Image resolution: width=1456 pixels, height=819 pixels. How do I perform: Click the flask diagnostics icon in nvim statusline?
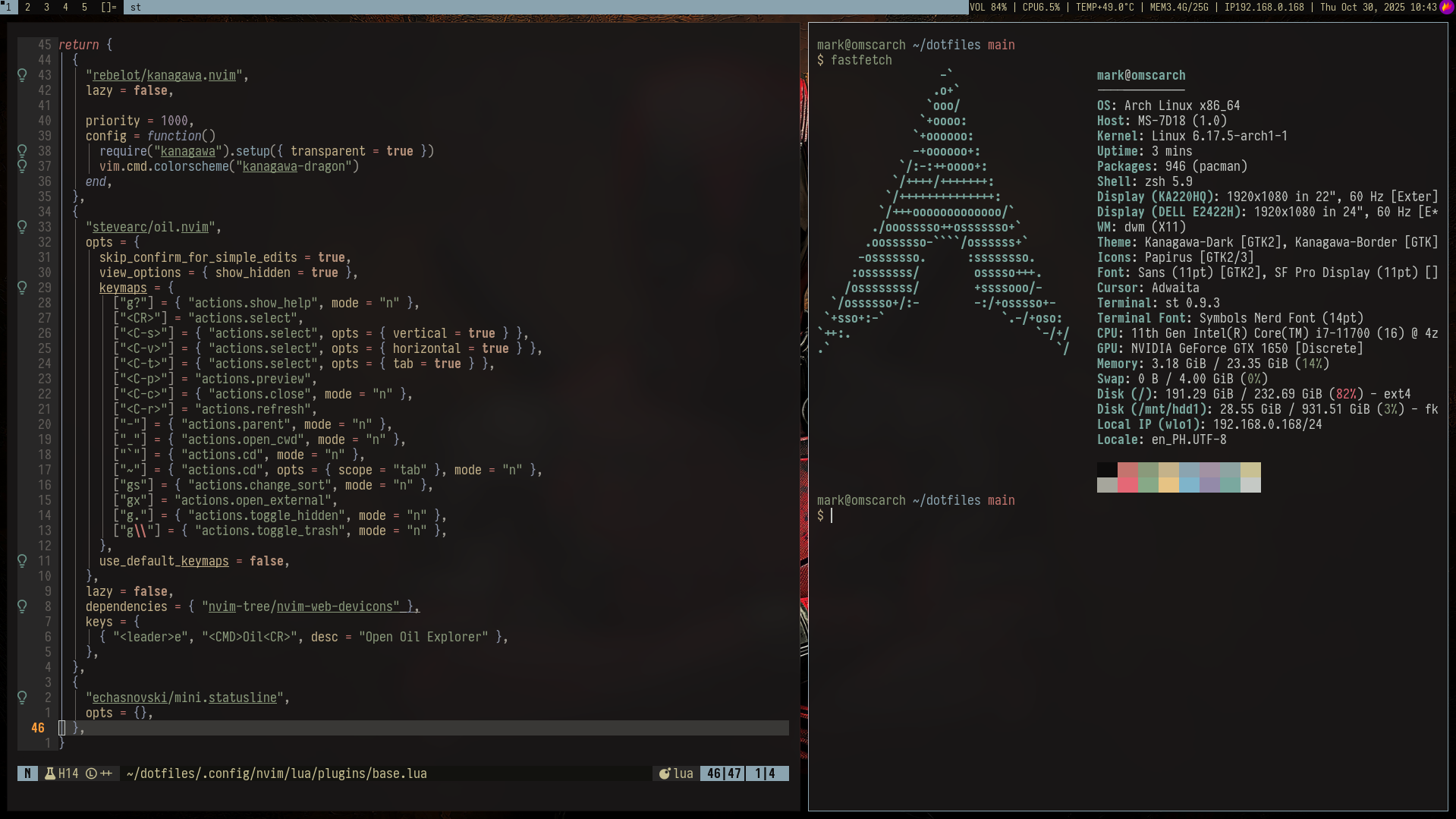tap(50, 773)
